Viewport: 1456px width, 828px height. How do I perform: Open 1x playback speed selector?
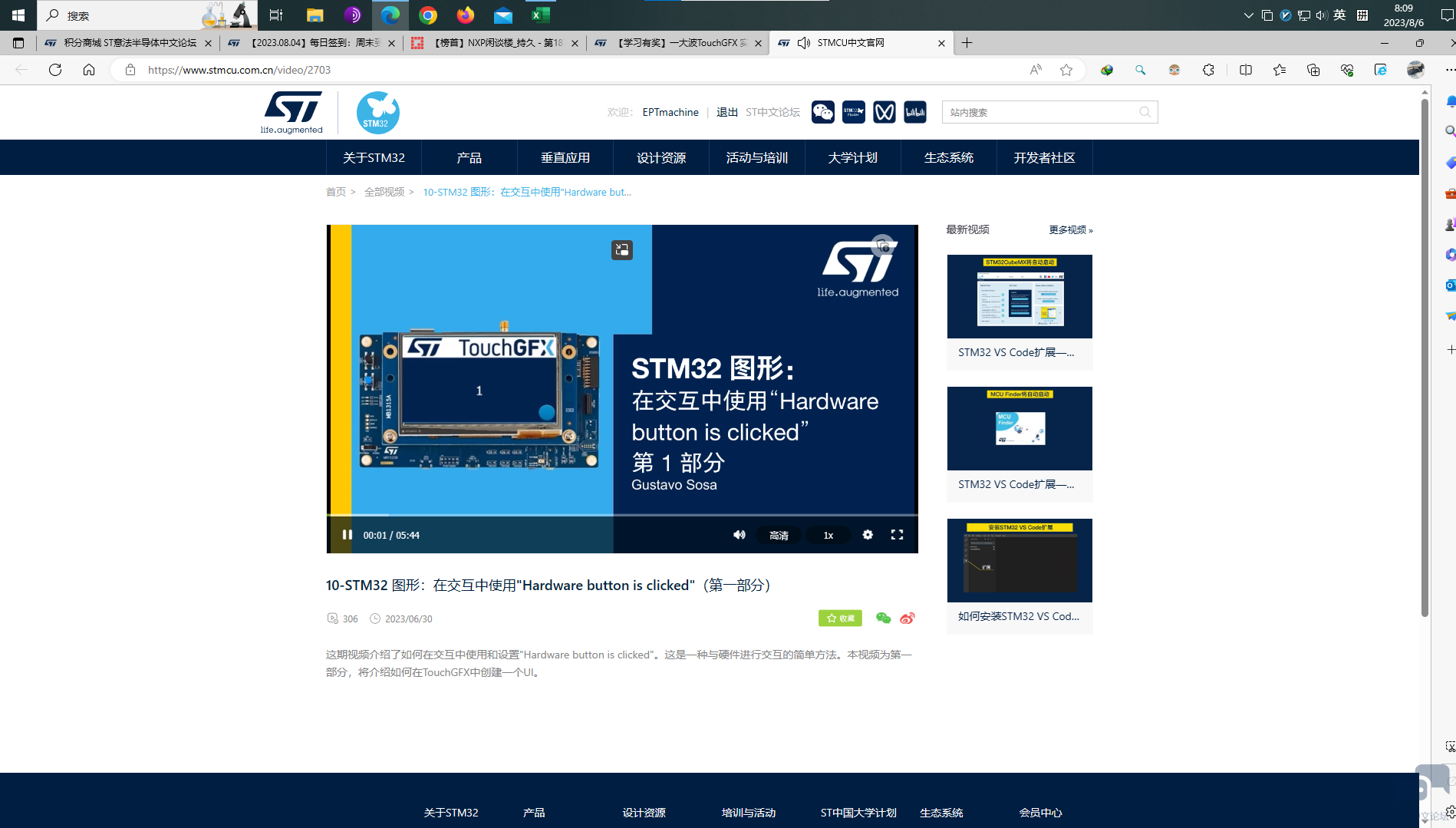click(x=828, y=535)
